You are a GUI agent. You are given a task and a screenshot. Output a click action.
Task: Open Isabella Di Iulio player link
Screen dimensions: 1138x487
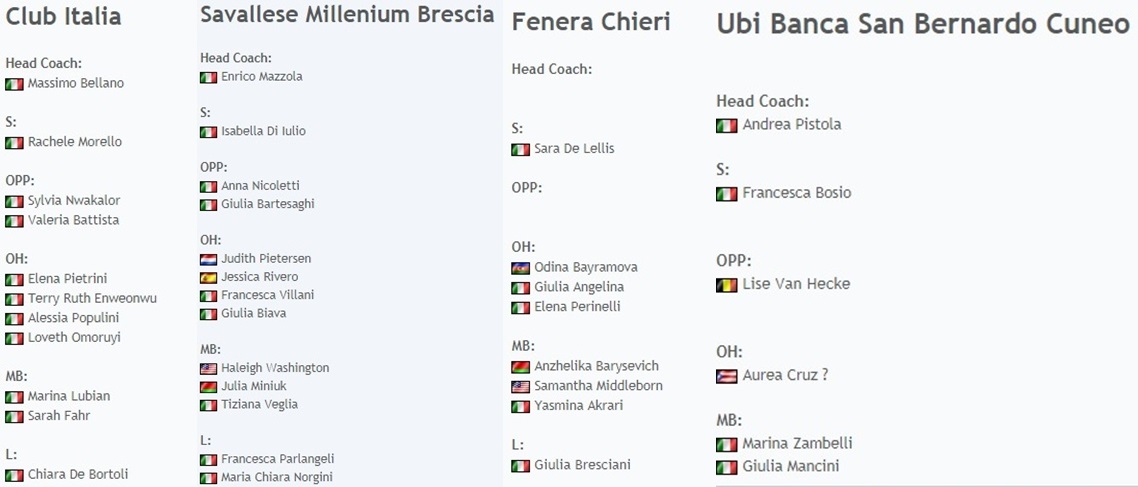tap(263, 131)
